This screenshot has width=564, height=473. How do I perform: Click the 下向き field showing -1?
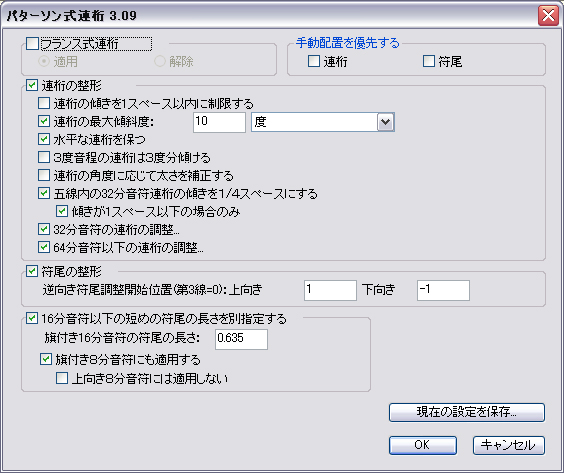[x=443, y=290]
